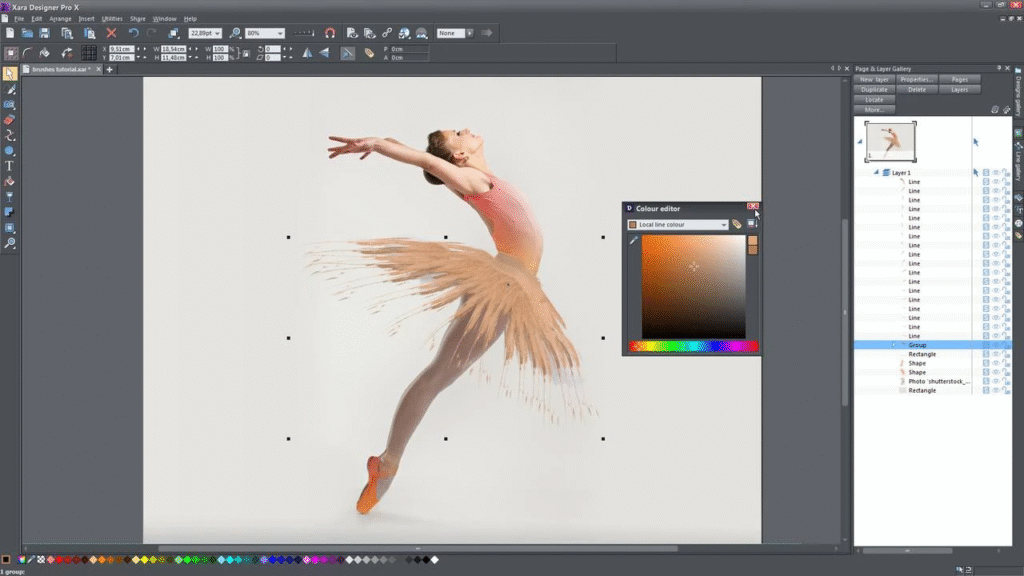Viewport: 1024px width, 576px height.
Task: Click the Duplicate button in layer gallery
Action: pos(874,89)
